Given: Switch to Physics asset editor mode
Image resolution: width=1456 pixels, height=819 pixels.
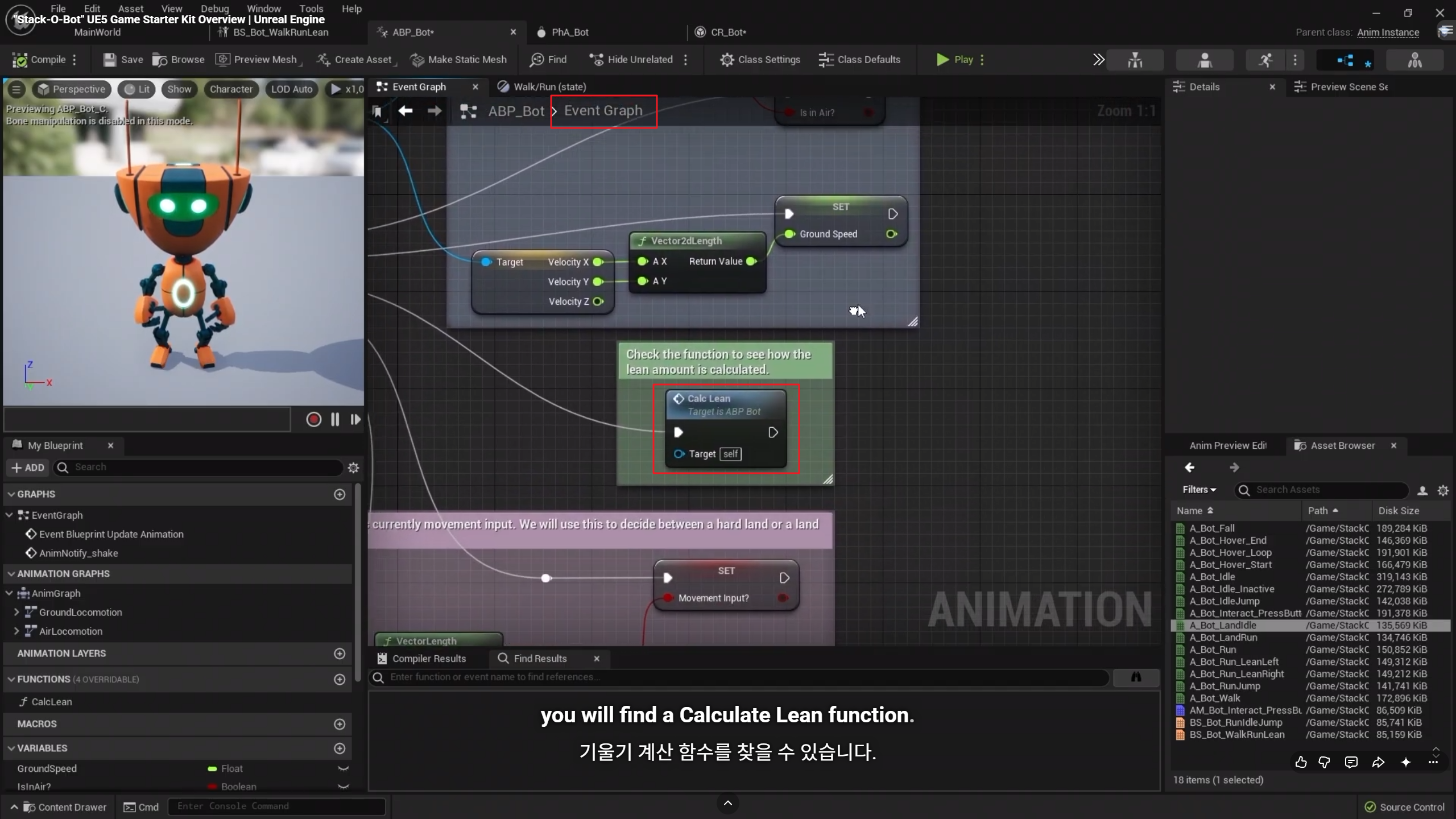Looking at the screenshot, I should pos(1415,60).
